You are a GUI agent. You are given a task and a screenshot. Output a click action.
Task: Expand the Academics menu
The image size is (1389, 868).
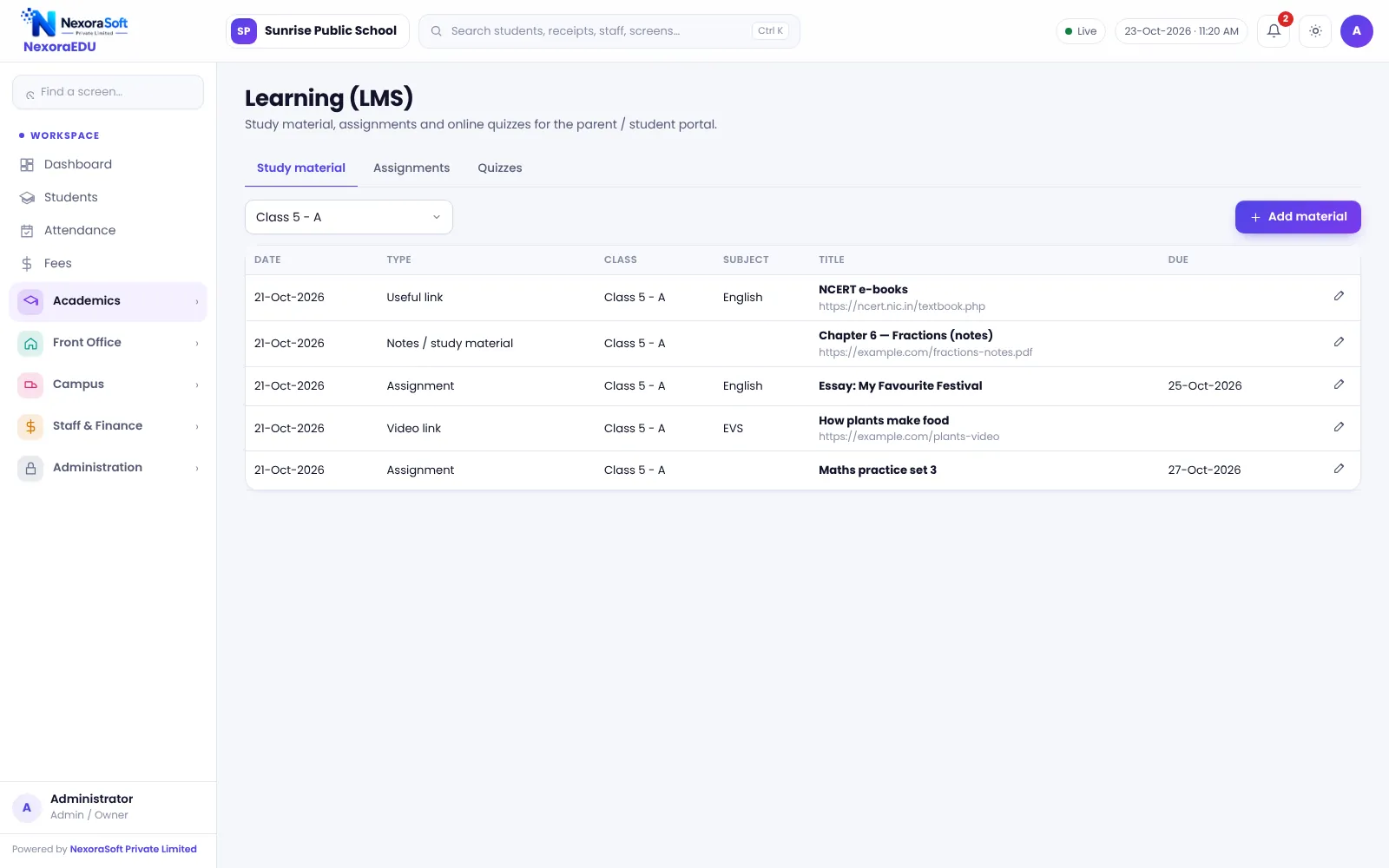[x=108, y=301]
